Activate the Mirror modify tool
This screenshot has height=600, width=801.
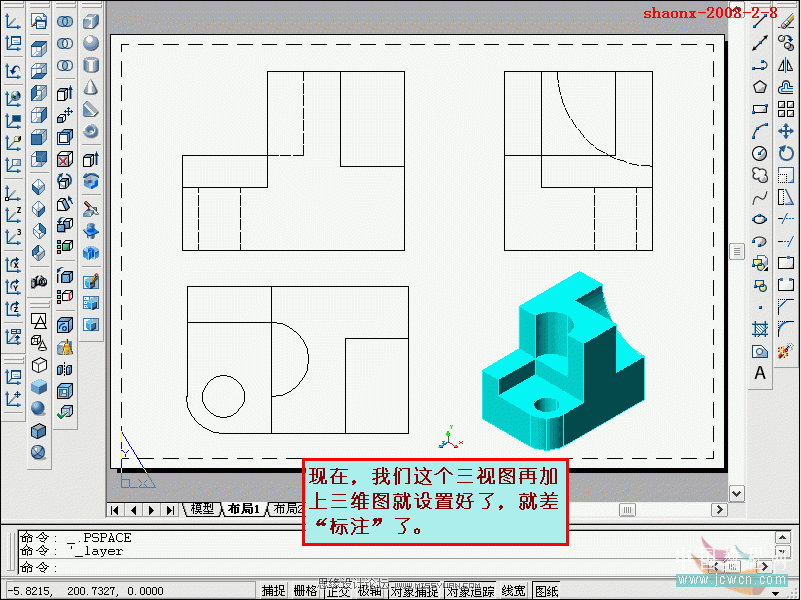point(786,65)
